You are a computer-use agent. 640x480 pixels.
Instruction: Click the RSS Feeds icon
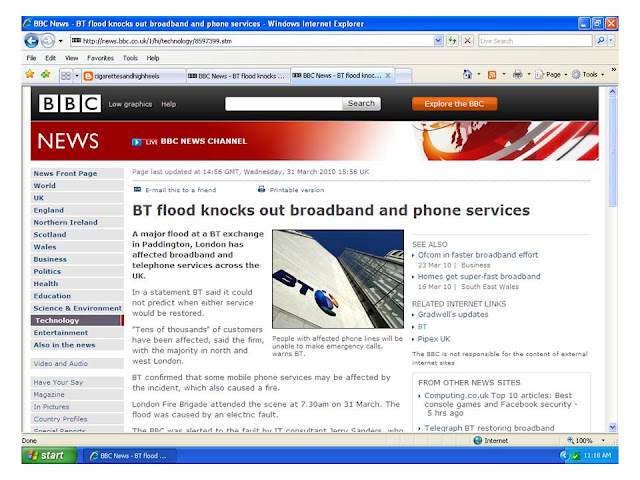tap(492, 75)
